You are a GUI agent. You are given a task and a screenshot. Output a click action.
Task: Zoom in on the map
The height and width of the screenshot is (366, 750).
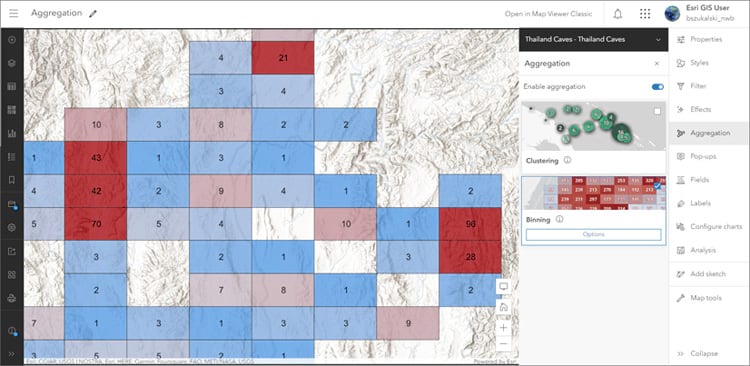[504, 328]
